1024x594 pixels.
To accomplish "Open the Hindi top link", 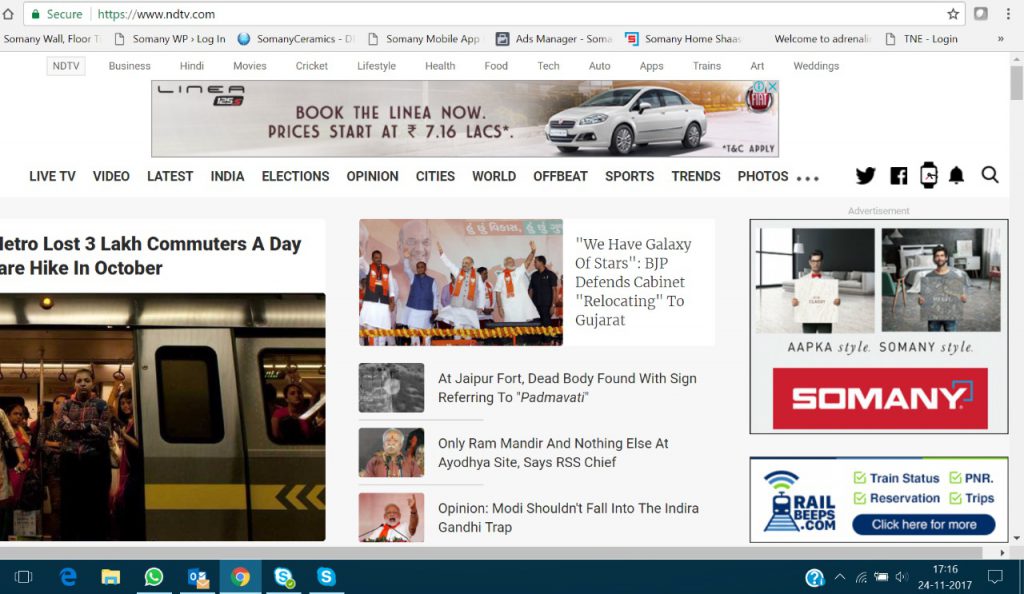I will (192, 66).
